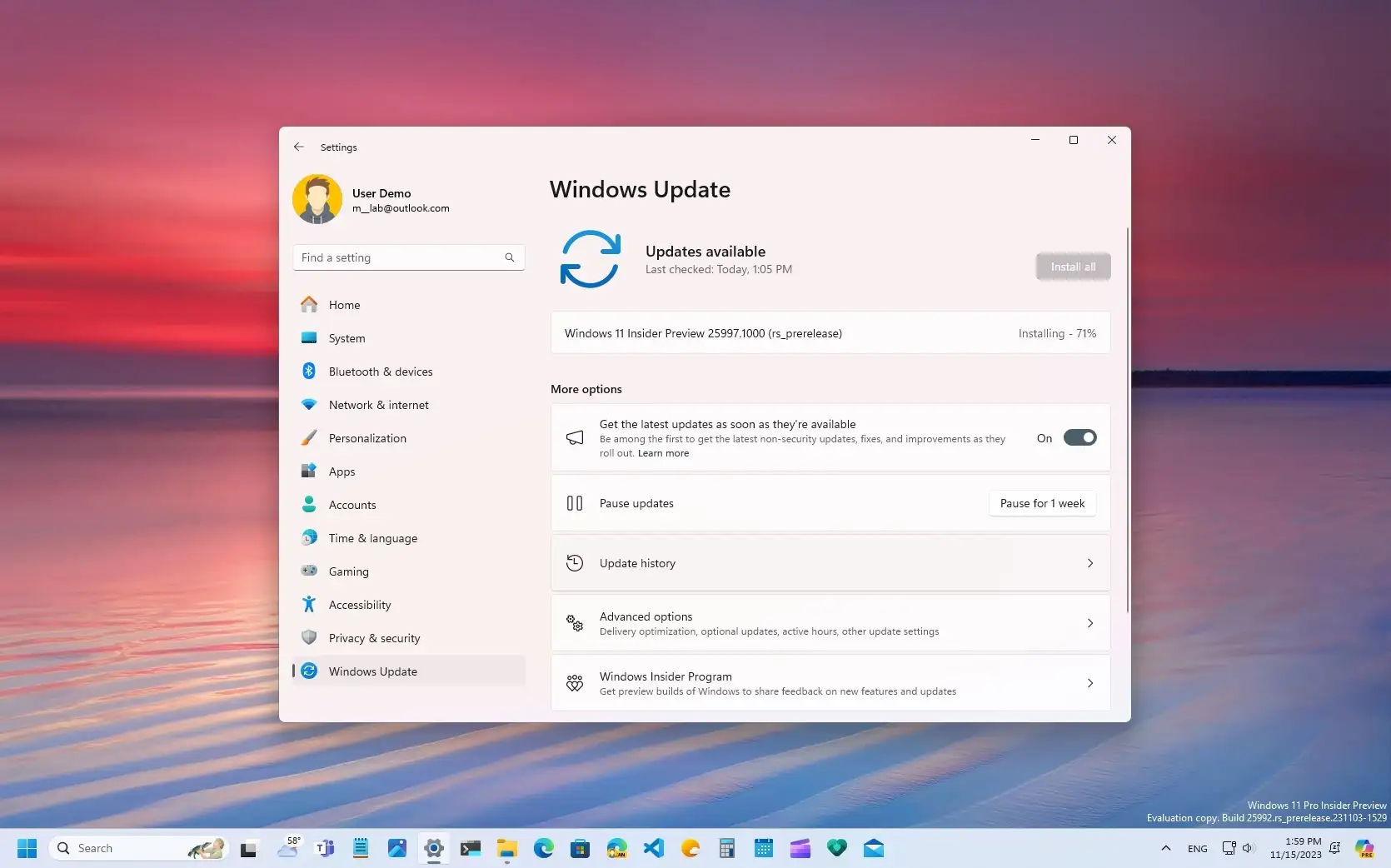Click the Install all button
Viewport: 1391px width, 868px height.
[1073, 267]
